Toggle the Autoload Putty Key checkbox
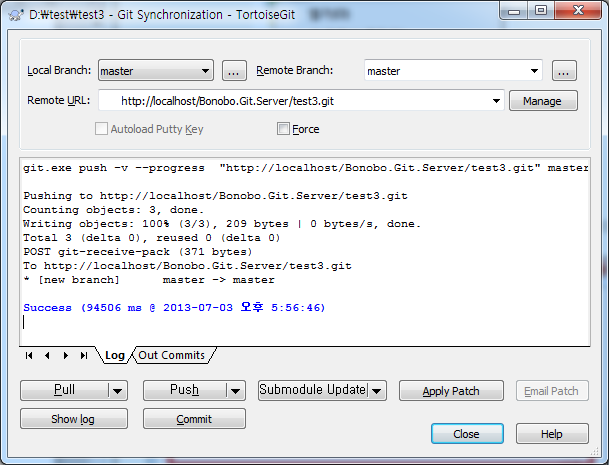 tap(101, 129)
